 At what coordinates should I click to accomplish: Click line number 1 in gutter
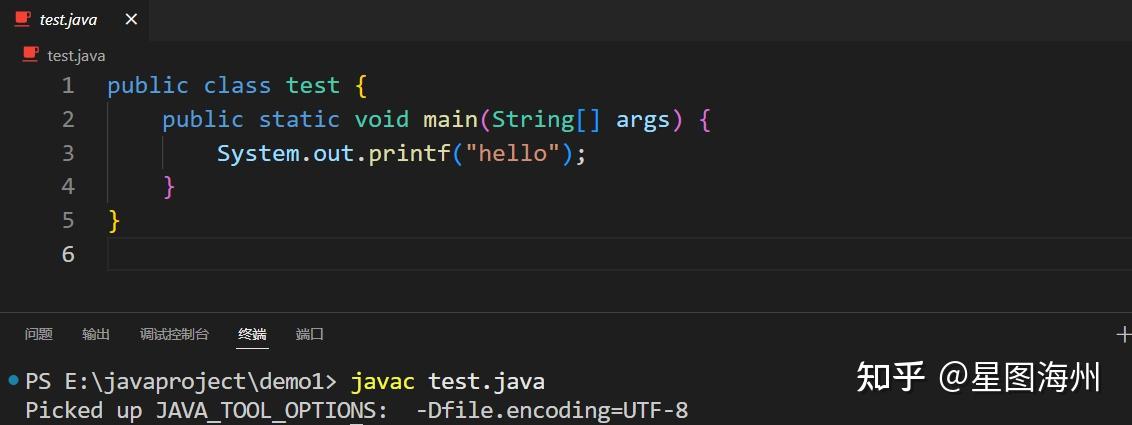click(x=68, y=86)
